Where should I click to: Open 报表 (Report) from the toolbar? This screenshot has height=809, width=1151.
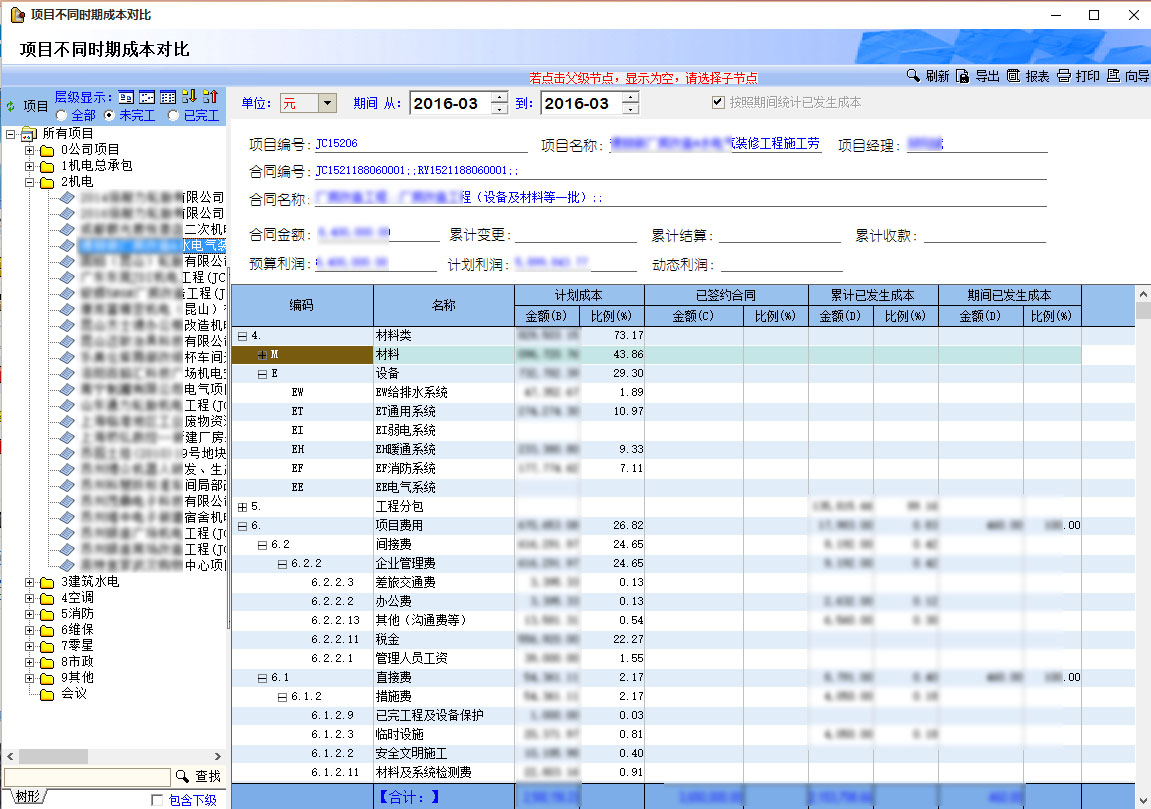pos(1013,76)
